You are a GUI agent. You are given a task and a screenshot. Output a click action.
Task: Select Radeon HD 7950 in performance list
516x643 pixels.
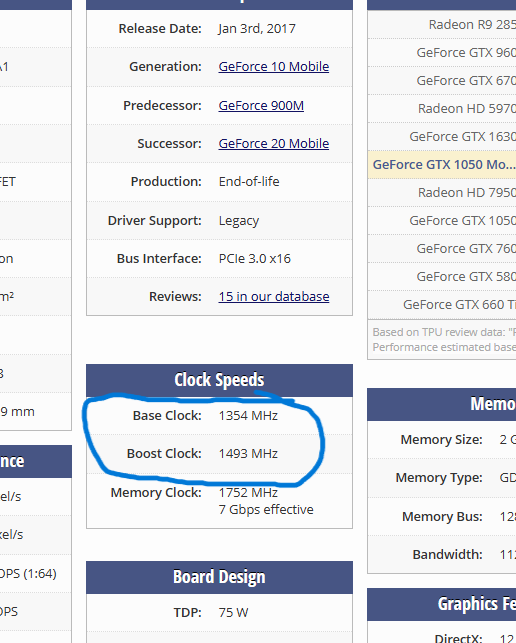[467, 192]
